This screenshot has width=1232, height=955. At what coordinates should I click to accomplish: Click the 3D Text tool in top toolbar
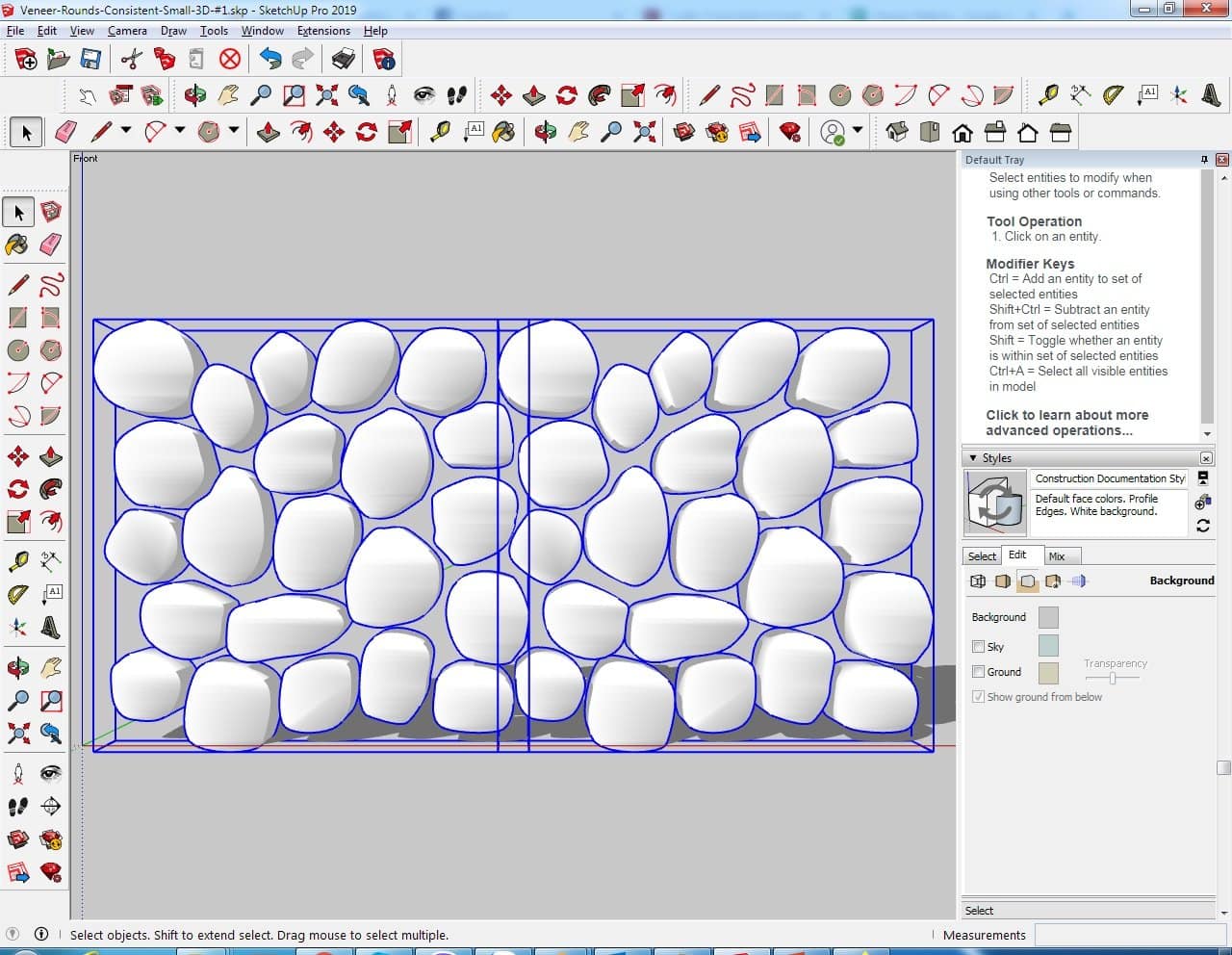tap(1212, 94)
